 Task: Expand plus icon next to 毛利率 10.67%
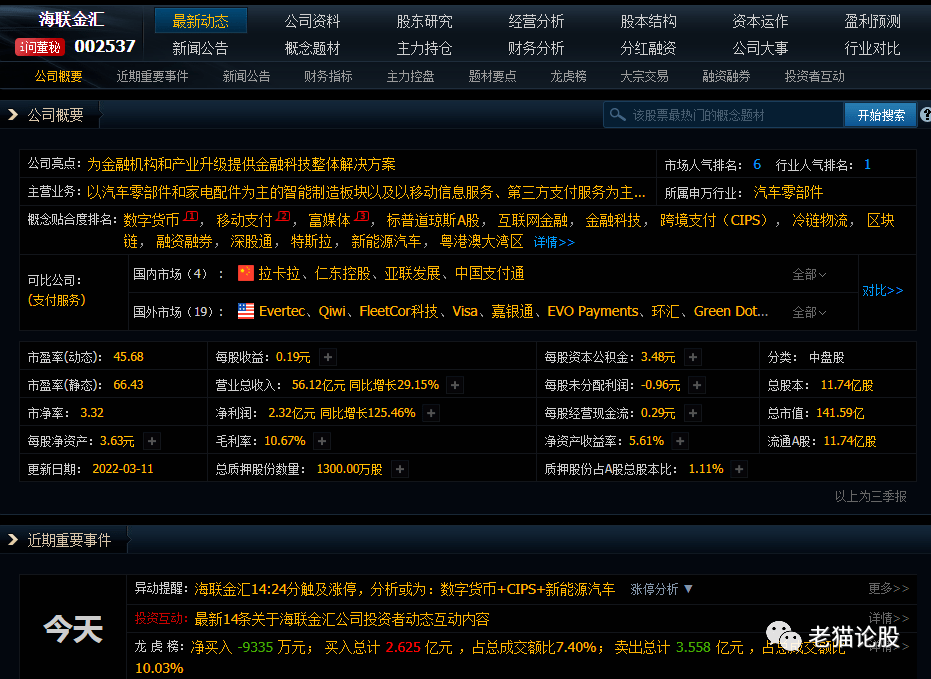(322, 441)
